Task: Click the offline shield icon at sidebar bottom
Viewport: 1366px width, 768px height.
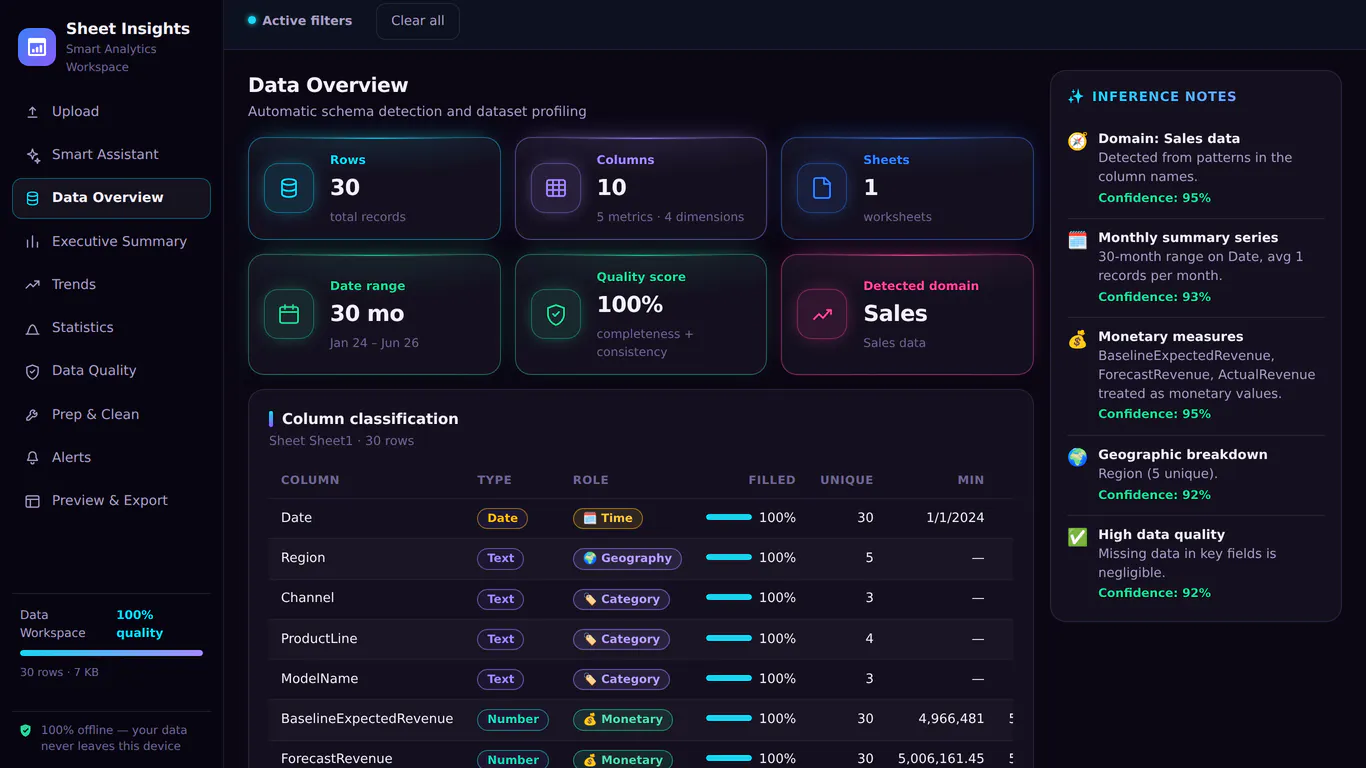Action: coord(26,731)
